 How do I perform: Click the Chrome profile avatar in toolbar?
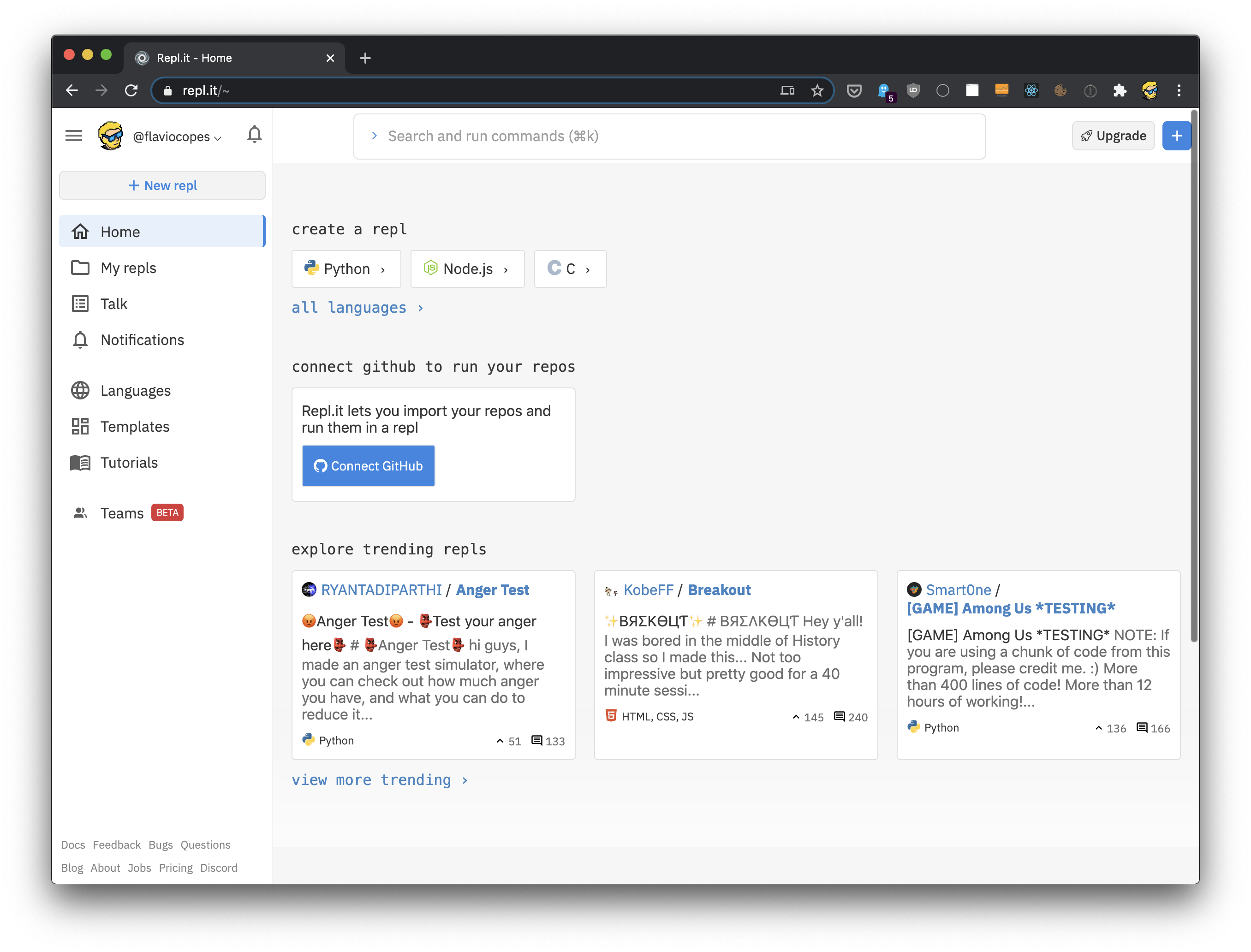pyautogui.click(x=1150, y=91)
